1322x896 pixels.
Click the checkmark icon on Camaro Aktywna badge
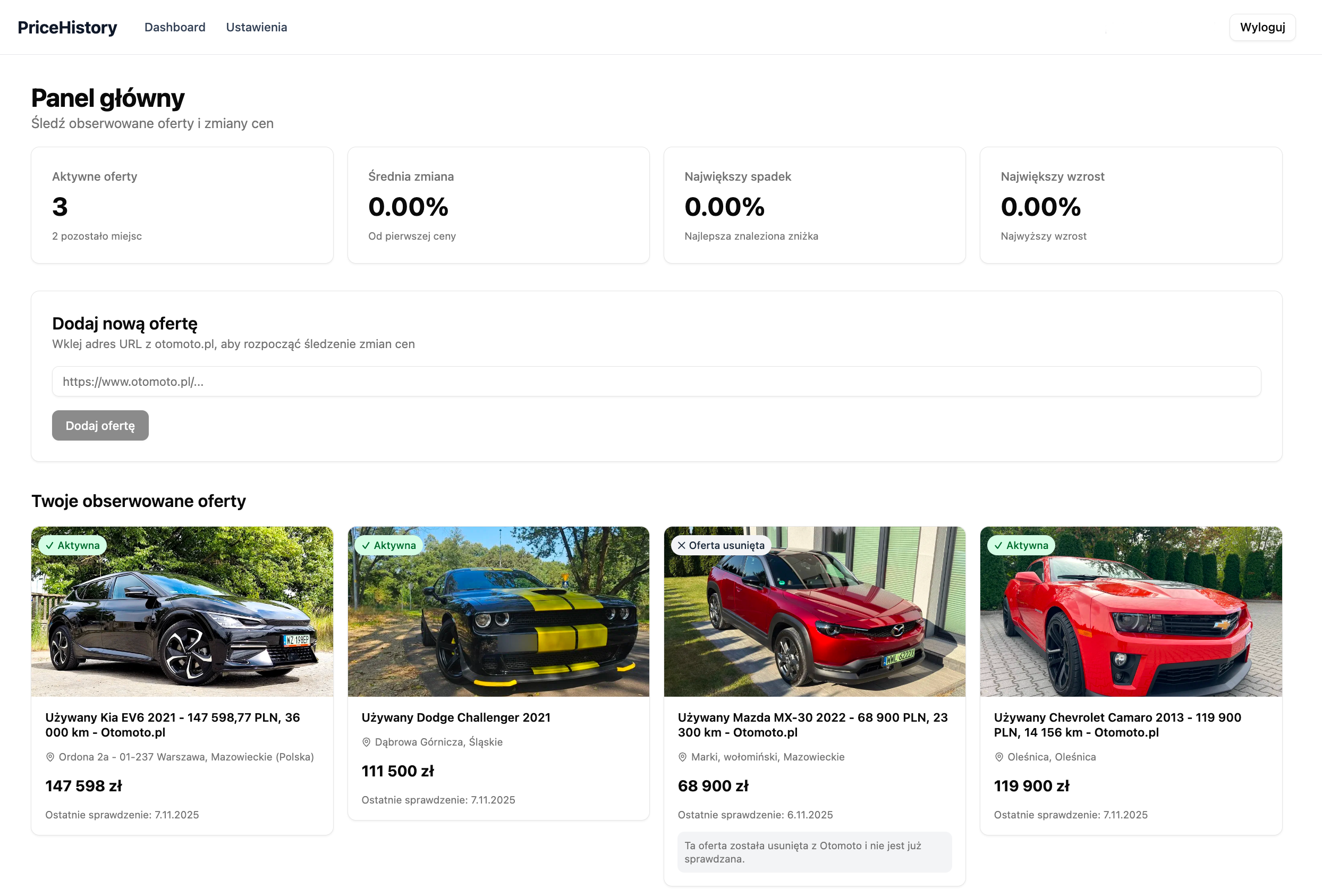tap(999, 545)
